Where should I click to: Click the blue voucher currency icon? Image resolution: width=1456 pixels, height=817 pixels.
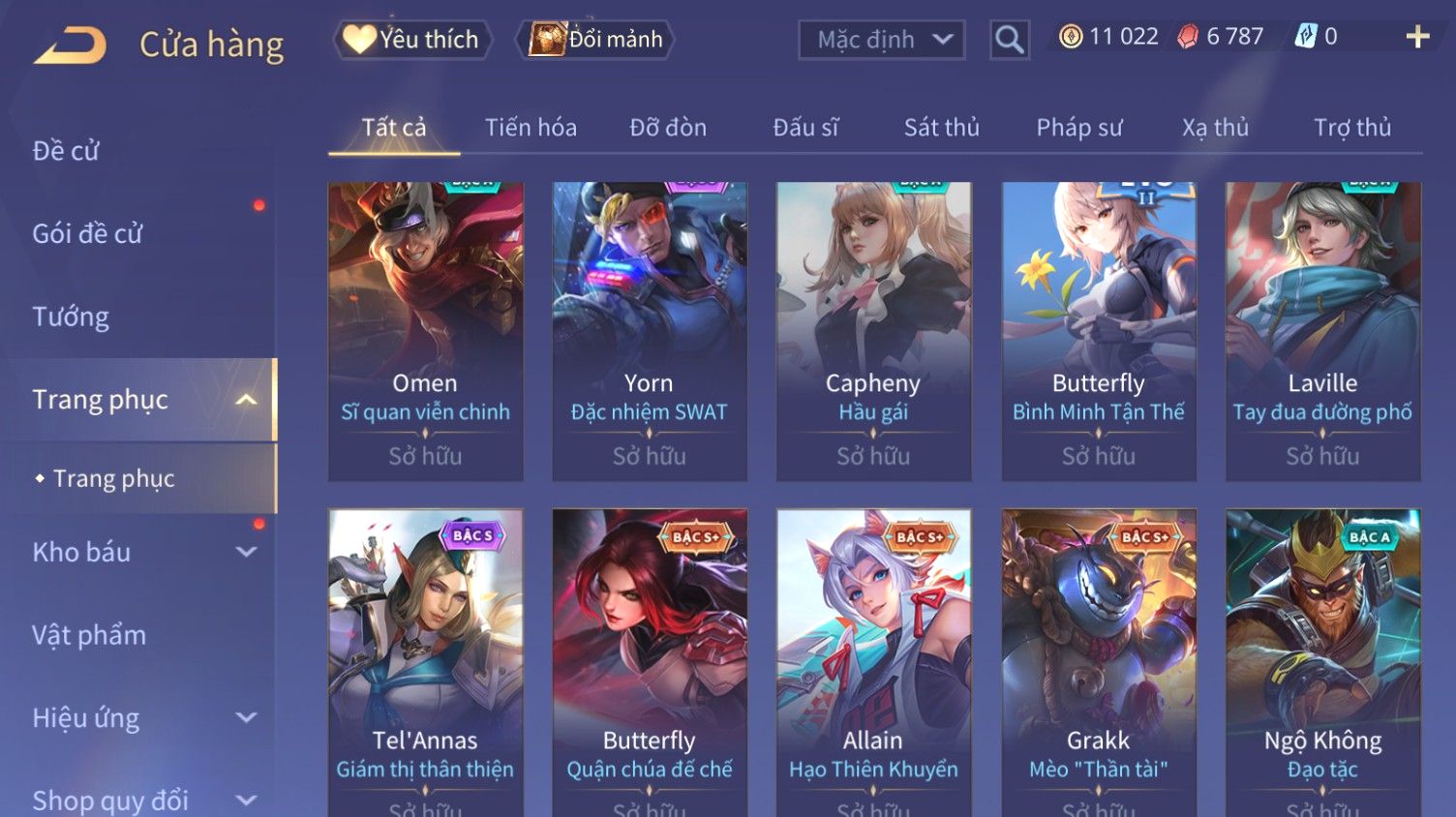1306,37
